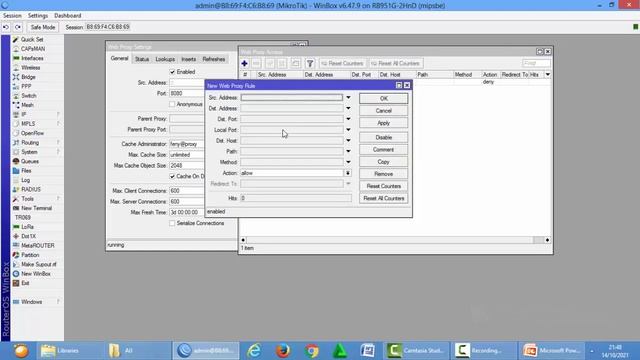Switch to Inserts tab
The image size is (640, 360).
click(x=189, y=59)
